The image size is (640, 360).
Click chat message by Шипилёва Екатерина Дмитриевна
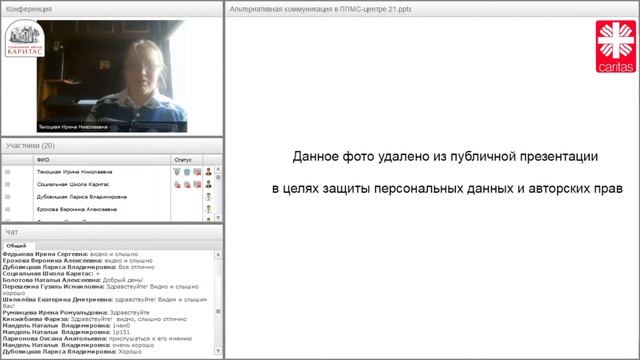tap(105, 302)
